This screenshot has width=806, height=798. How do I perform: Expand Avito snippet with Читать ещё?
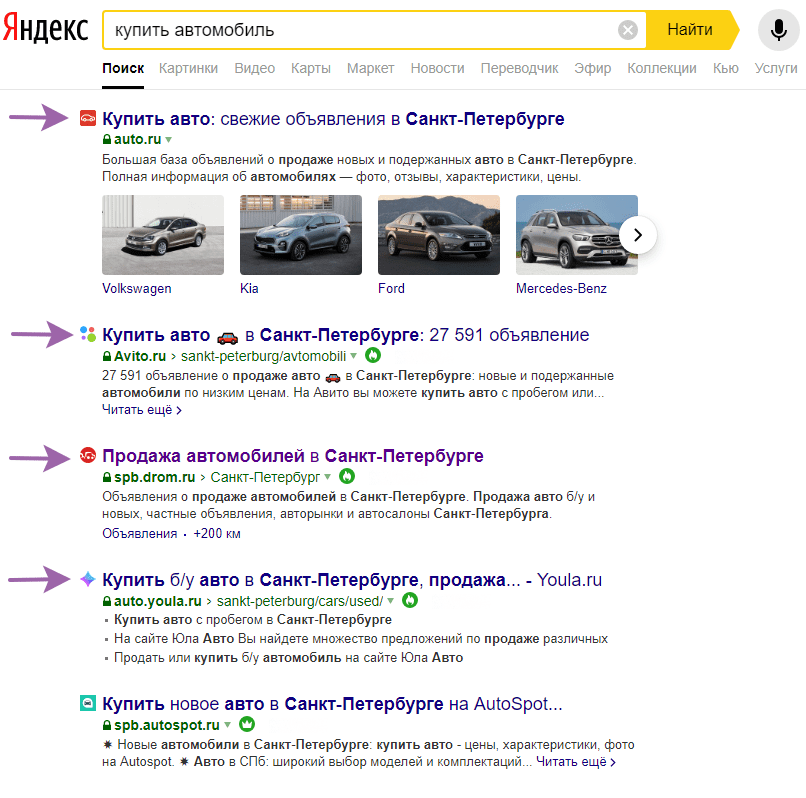click(142, 410)
